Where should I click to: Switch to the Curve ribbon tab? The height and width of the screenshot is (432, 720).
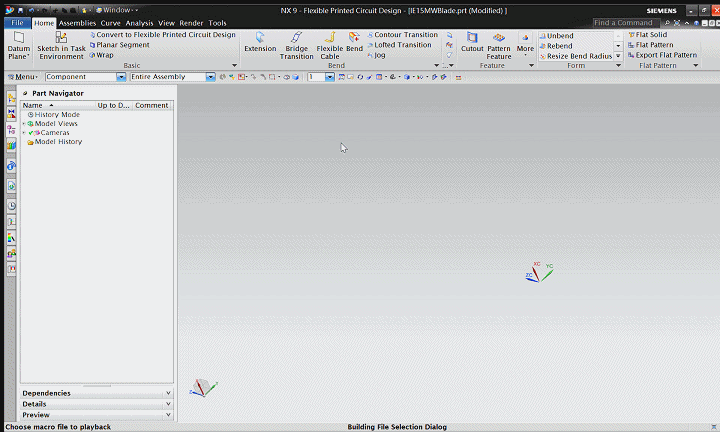110,23
